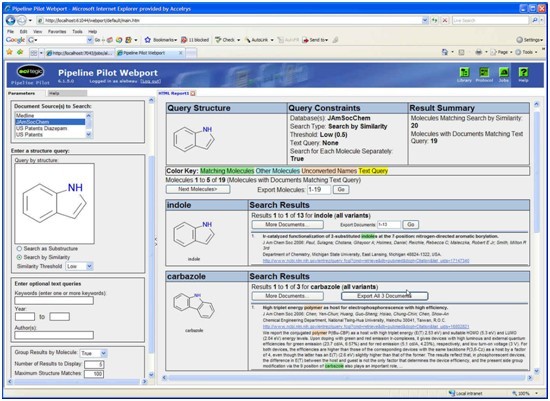Open the File menu
Screen dimensions: 550x401
pyautogui.click(x=11, y=31)
